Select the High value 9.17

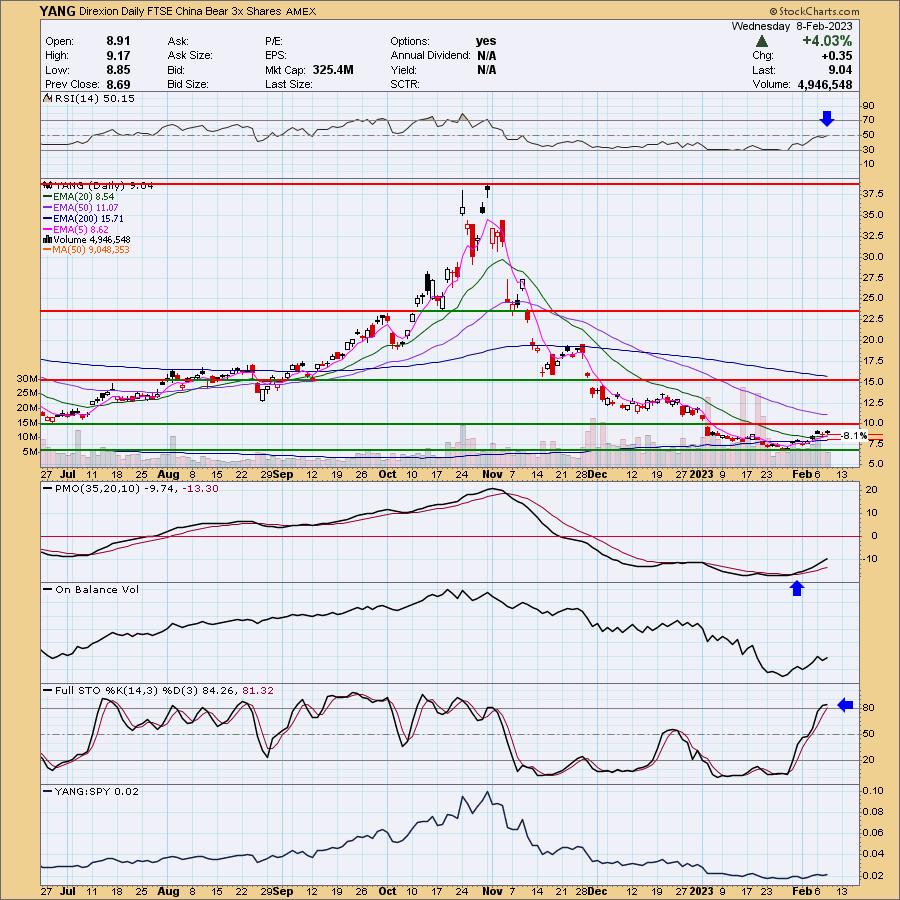tap(118, 55)
